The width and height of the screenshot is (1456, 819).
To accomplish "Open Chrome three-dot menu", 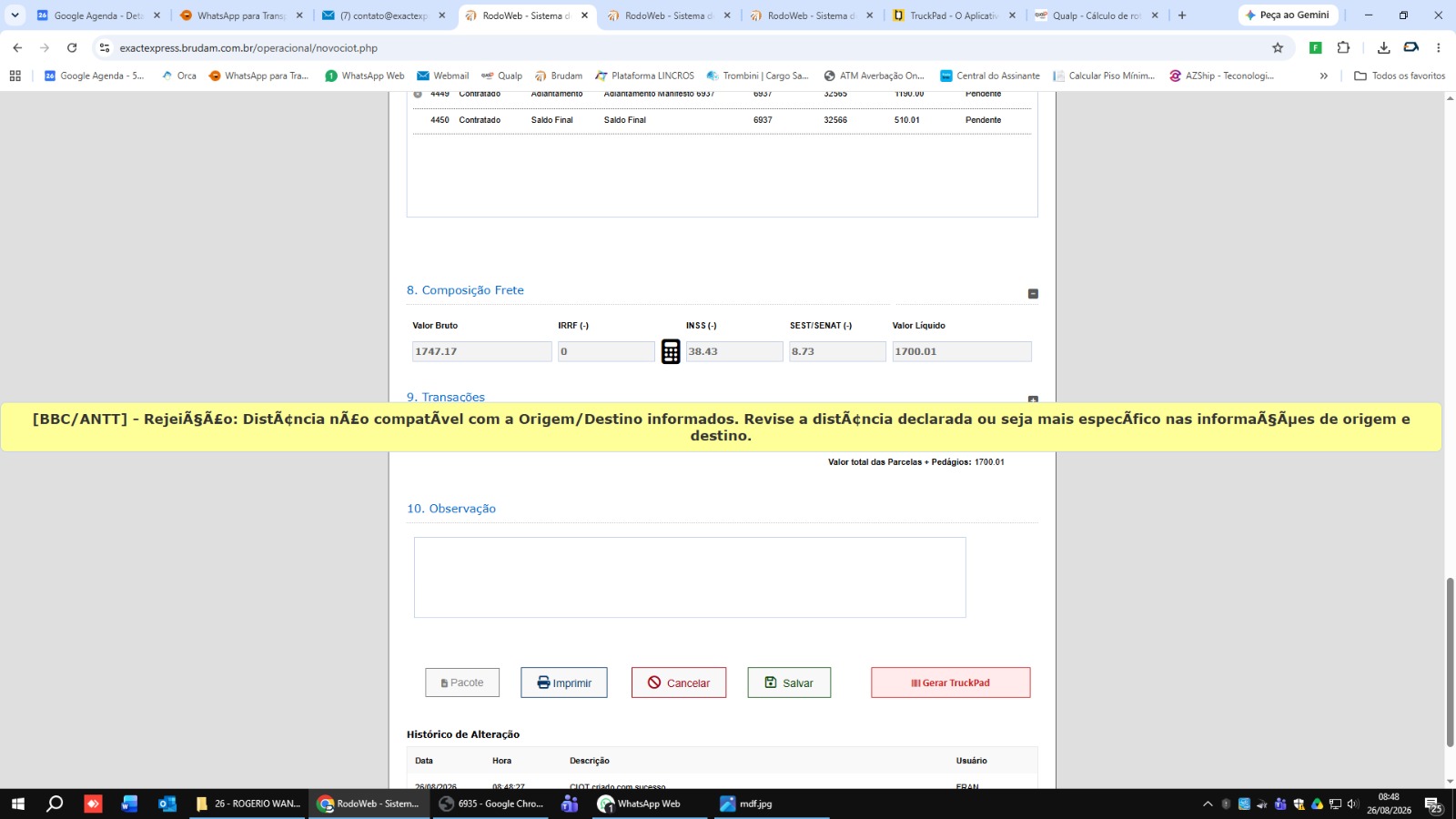I will 1439,47.
